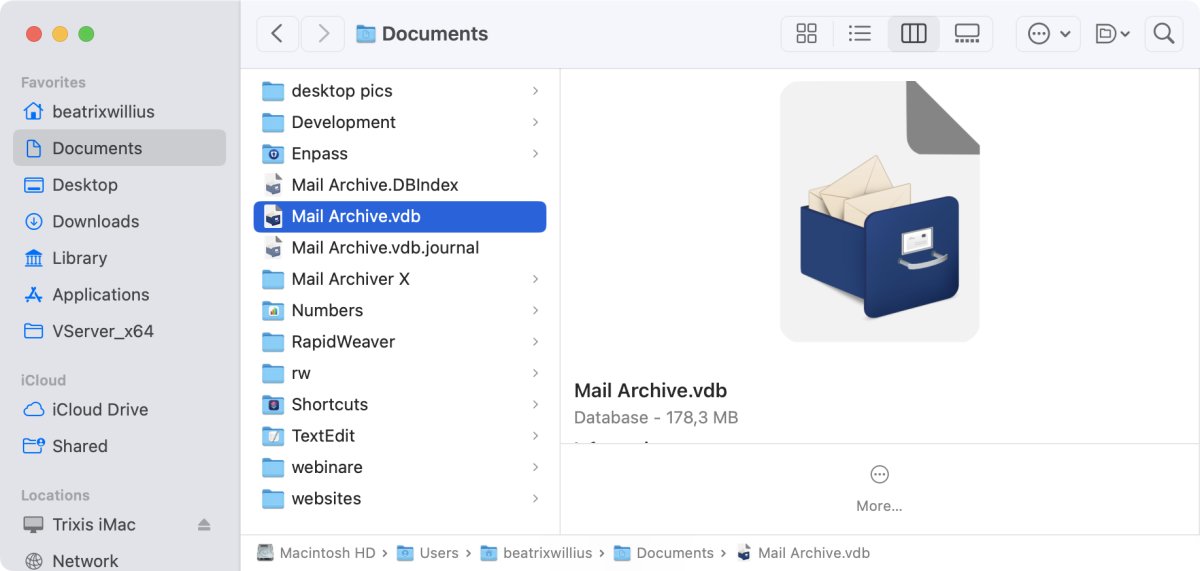
Task: Click the search magnifier icon
Action: (x=1163, y=34)
